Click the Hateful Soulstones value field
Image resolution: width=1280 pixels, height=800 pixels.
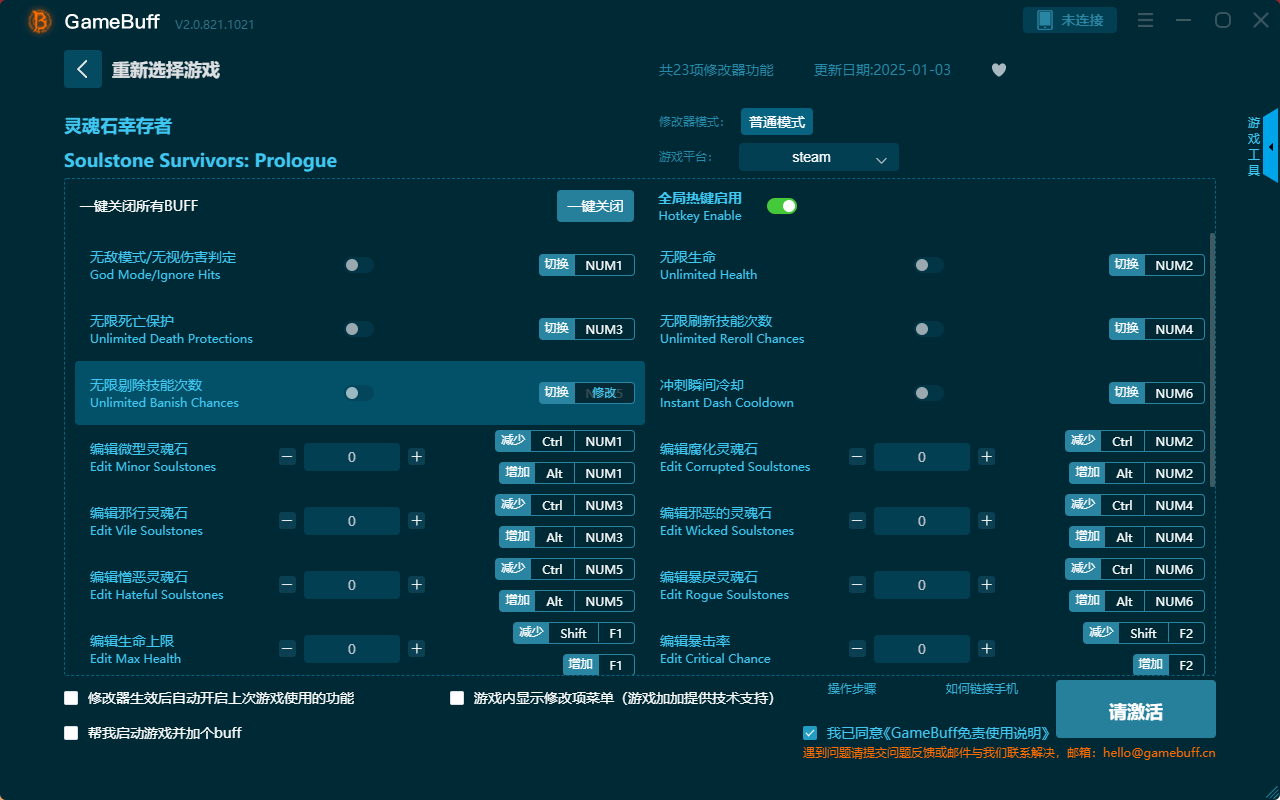(x=352, y=585)
